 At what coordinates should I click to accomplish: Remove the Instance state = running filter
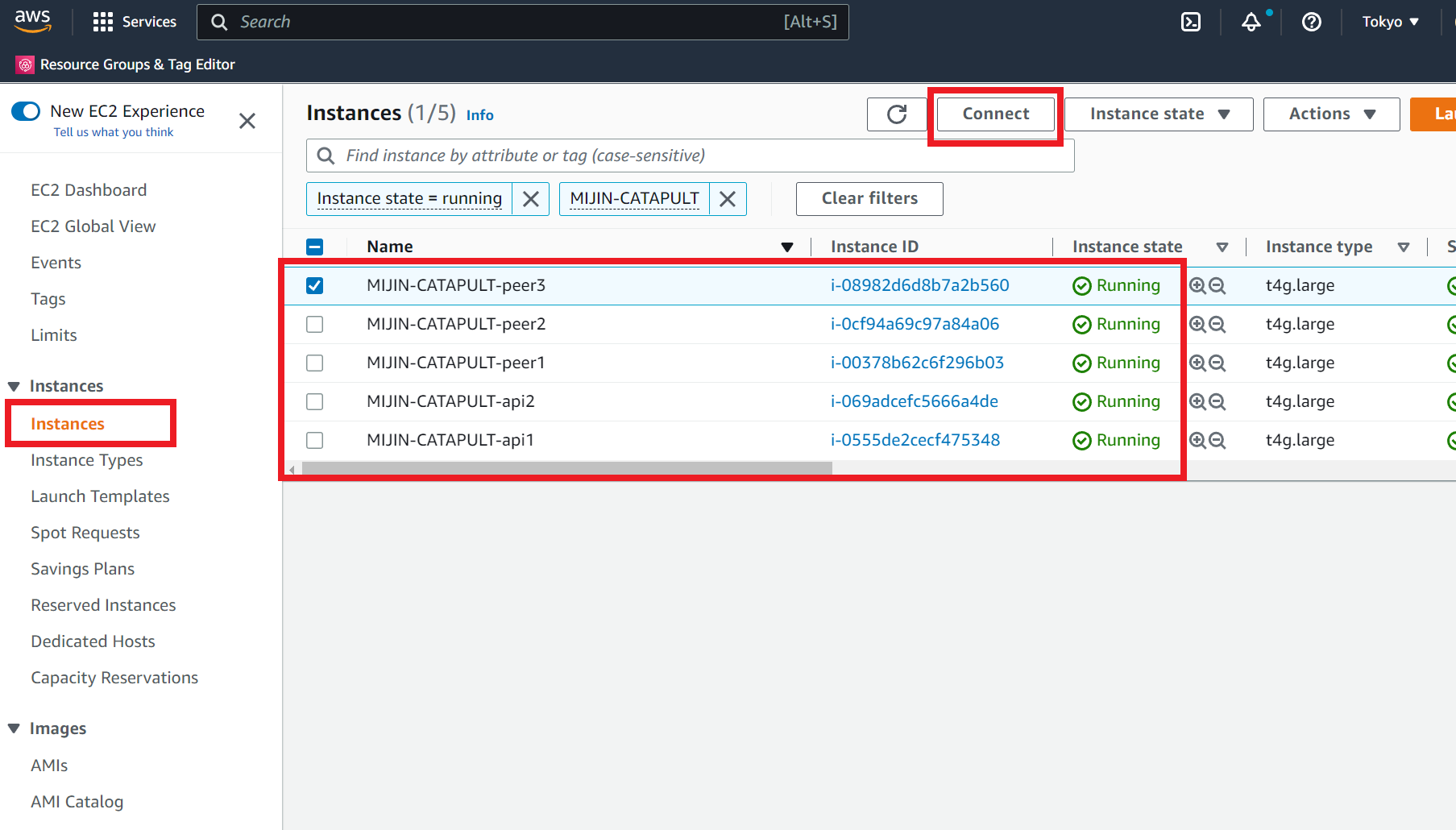coord(530,199)
